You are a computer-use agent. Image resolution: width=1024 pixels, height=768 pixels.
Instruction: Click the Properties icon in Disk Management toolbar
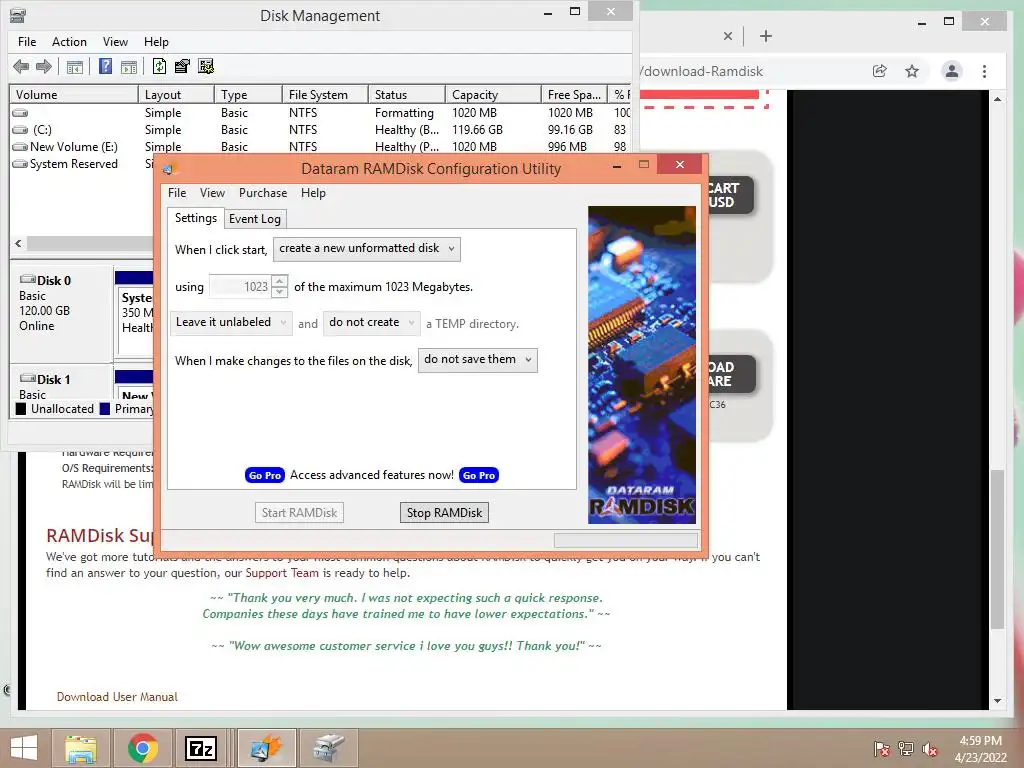click(182, 66)
